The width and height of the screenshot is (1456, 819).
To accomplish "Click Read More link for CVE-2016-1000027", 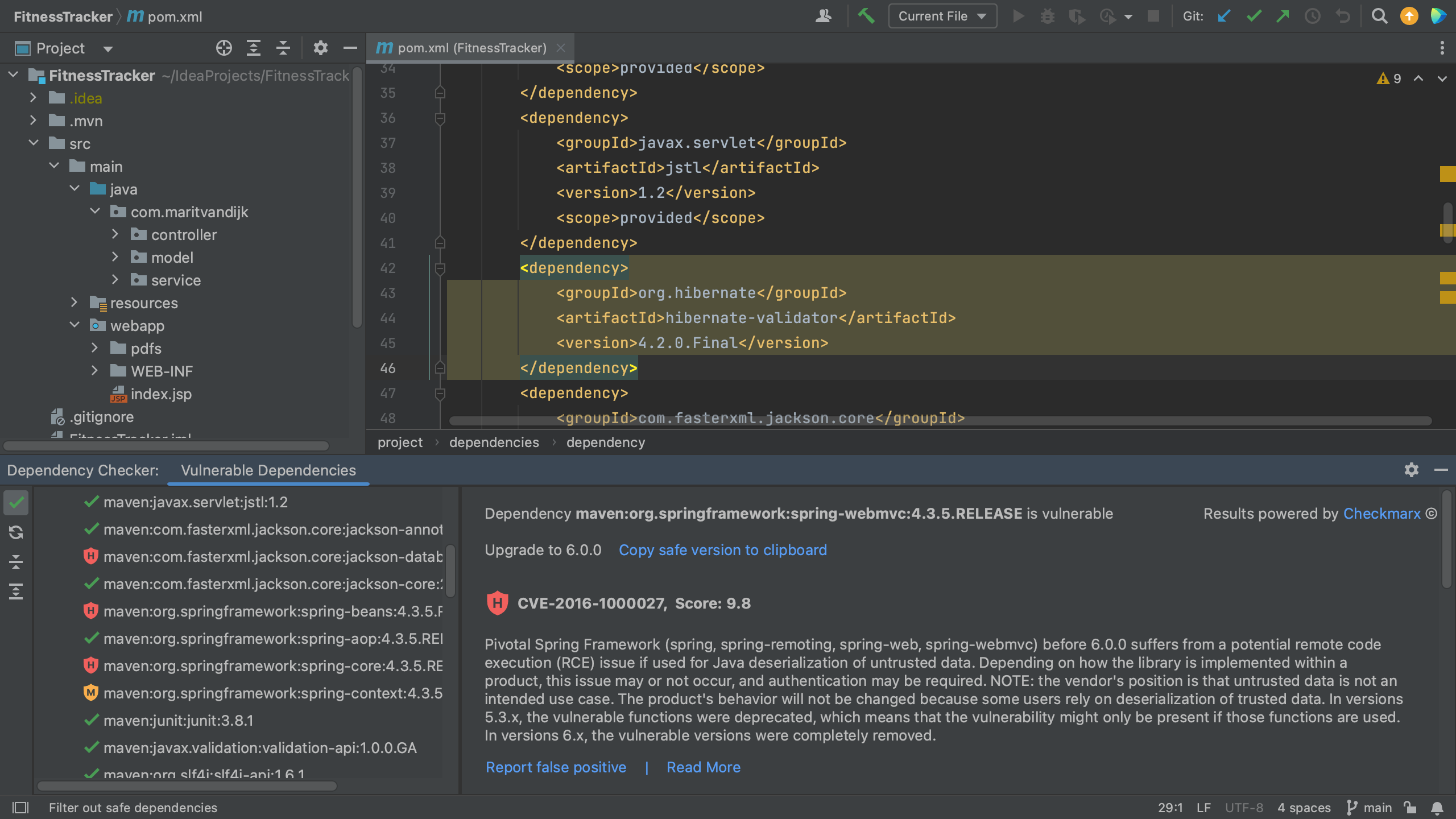I will (703, 767).
